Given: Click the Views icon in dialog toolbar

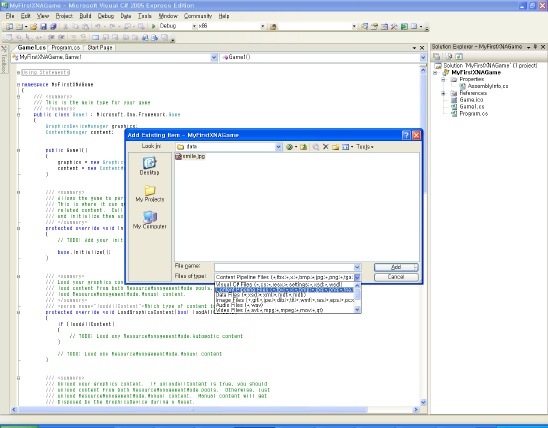Looking at the screenshot, I should [345, 147].
